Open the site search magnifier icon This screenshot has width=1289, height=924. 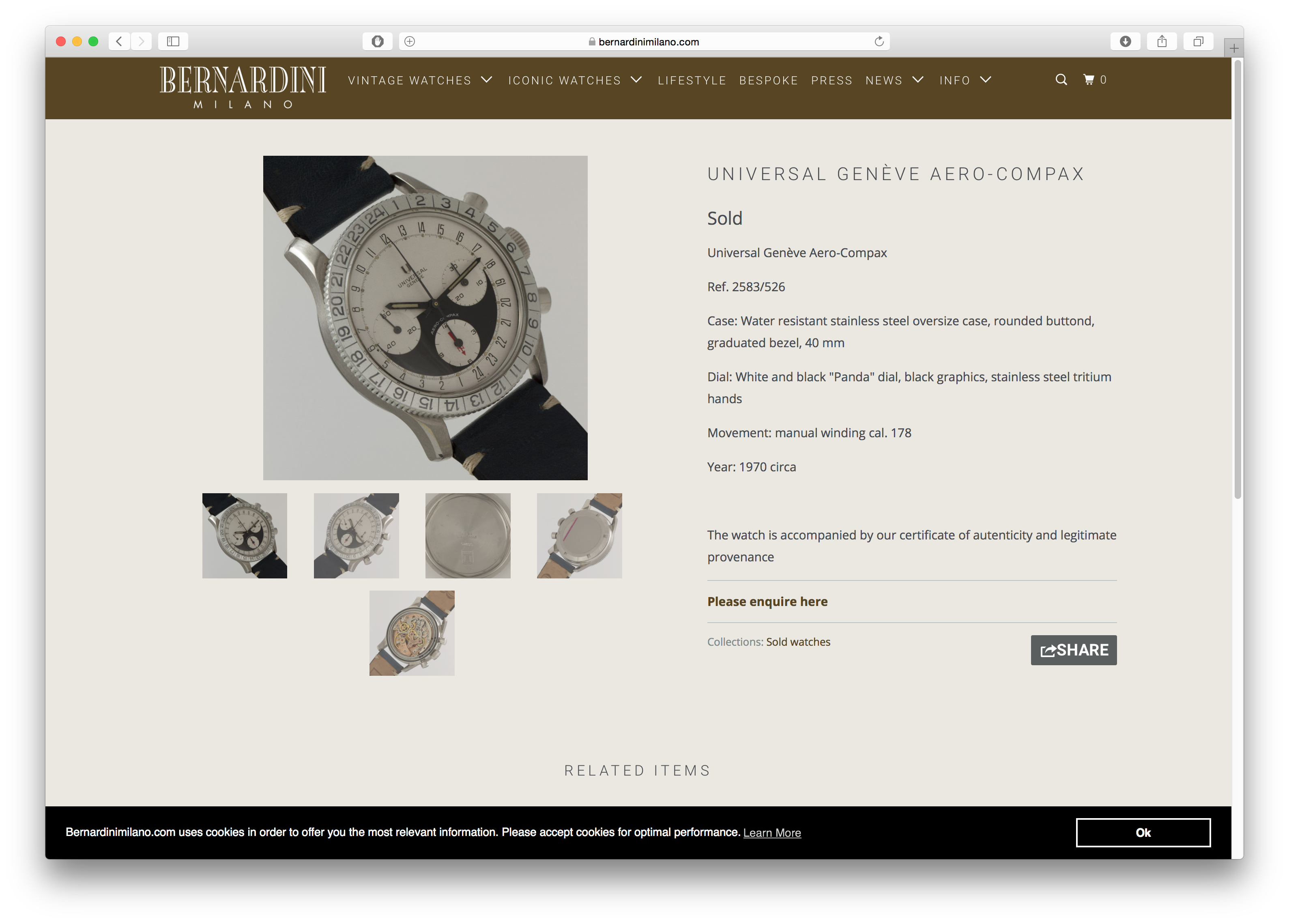click(1061, 80)
